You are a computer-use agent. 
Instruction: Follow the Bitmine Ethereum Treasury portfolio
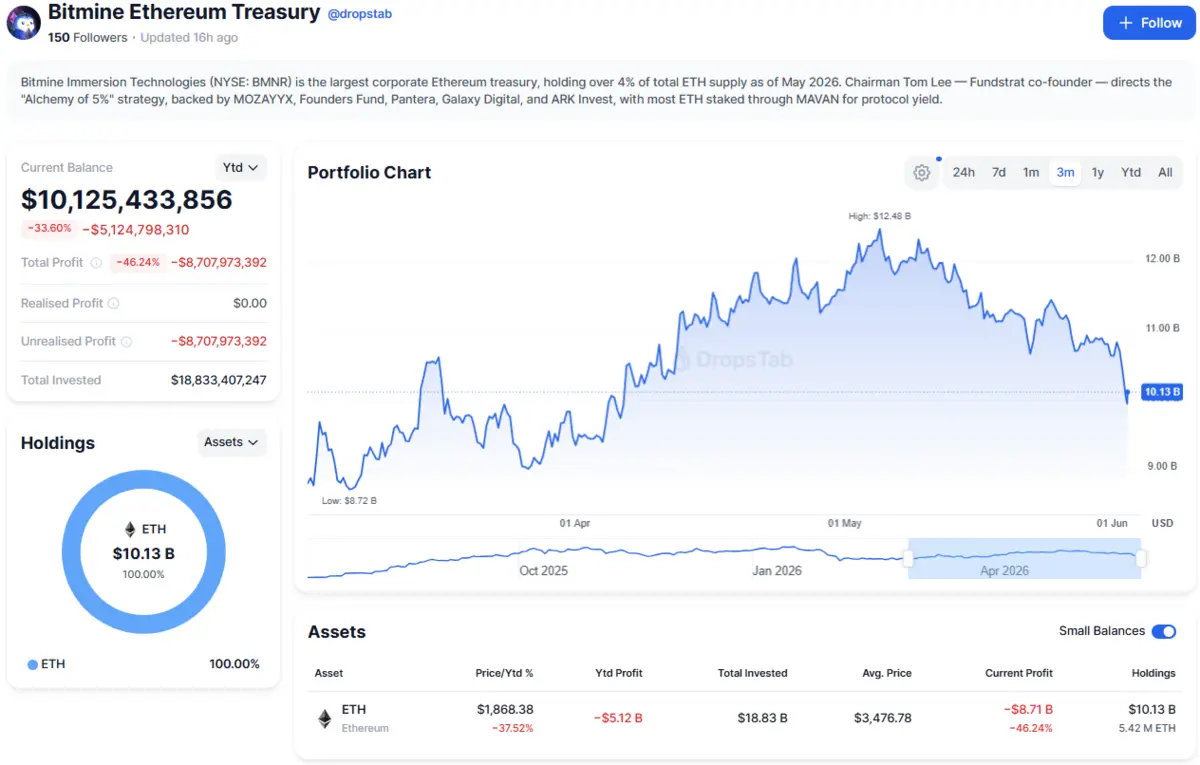(1149, 23)
